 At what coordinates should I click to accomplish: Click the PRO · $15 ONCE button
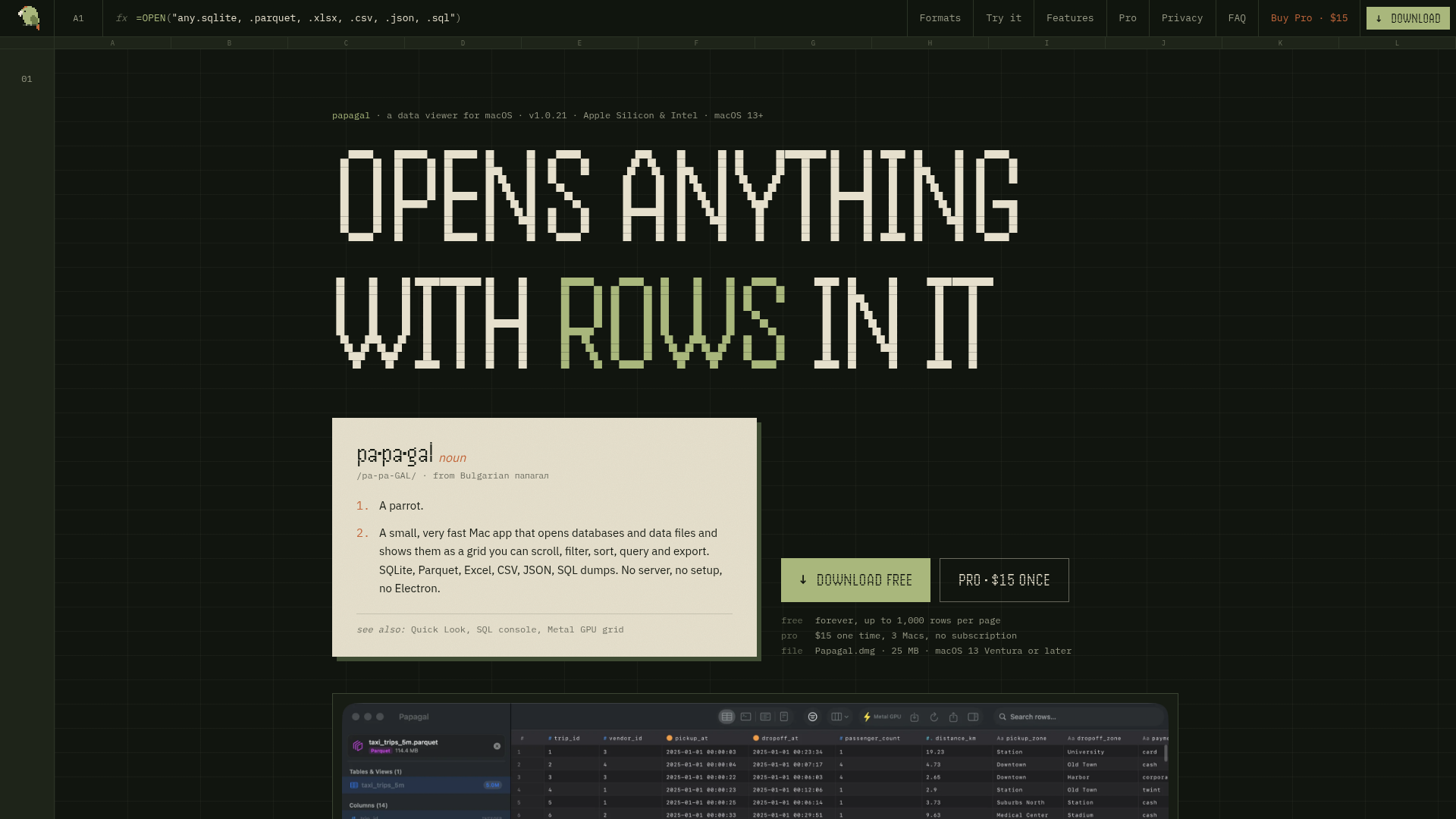1004,580
